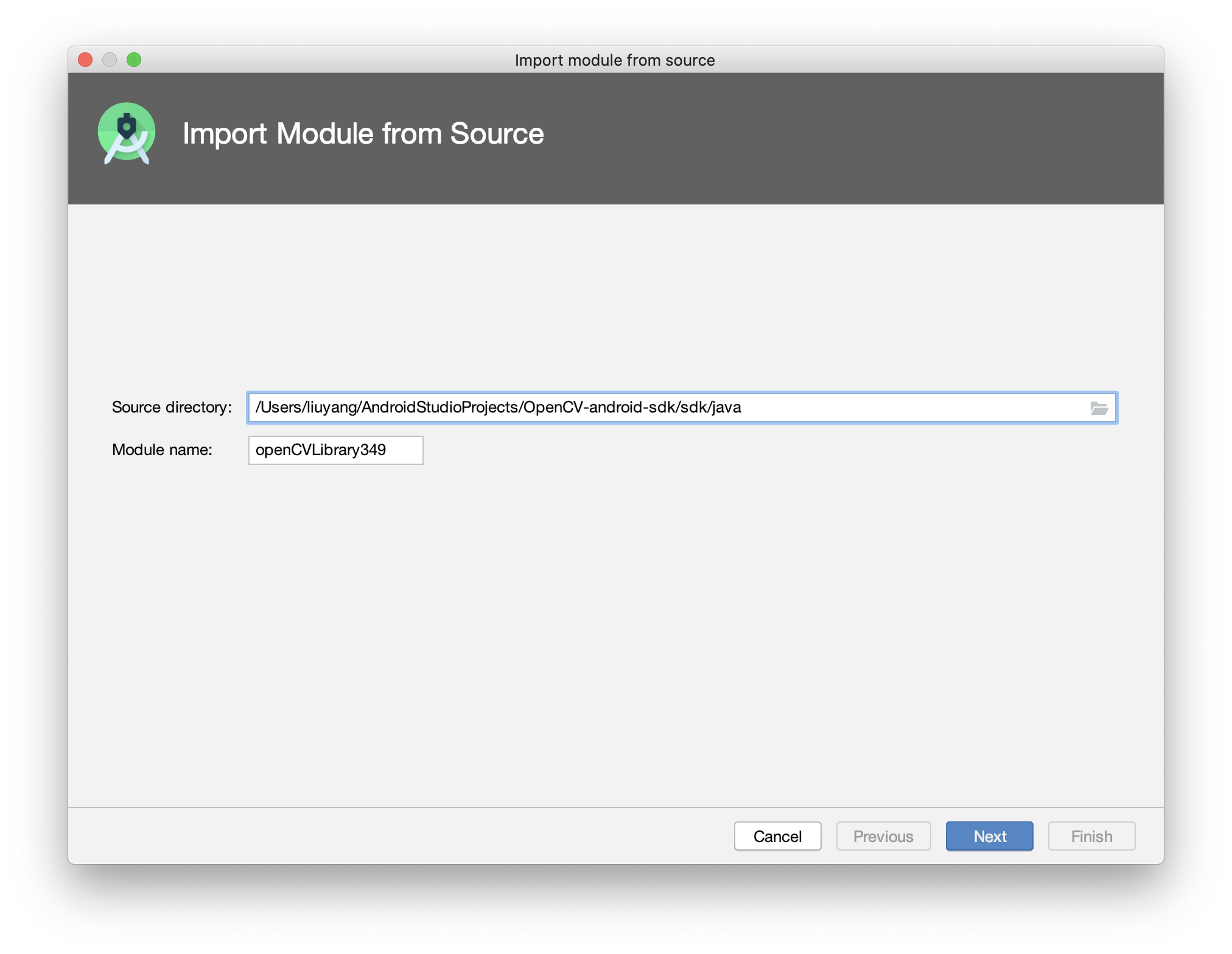Click the Android Studio logo in header

127,133
